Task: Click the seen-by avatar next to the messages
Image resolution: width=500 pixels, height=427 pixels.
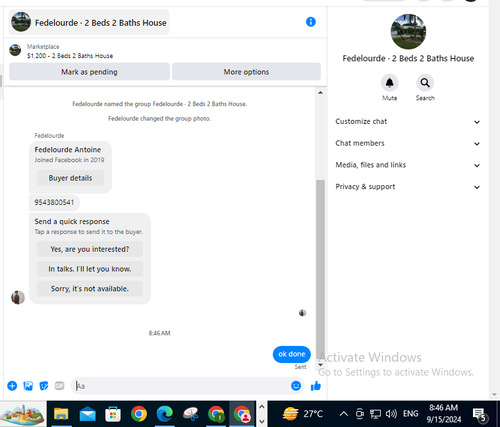Action: point(302,313)
